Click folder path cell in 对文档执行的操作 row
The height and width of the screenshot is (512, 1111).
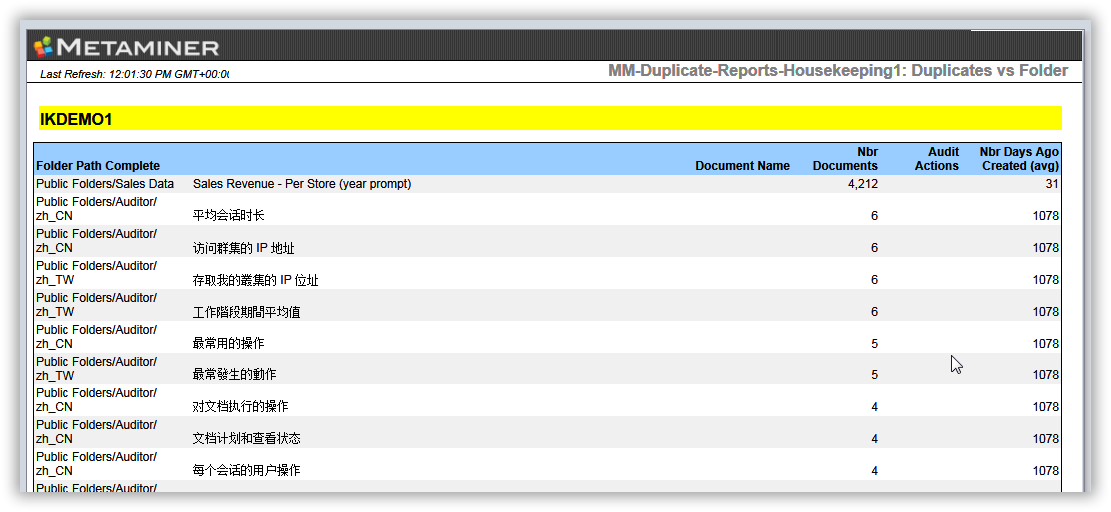[x=96, y=399]
